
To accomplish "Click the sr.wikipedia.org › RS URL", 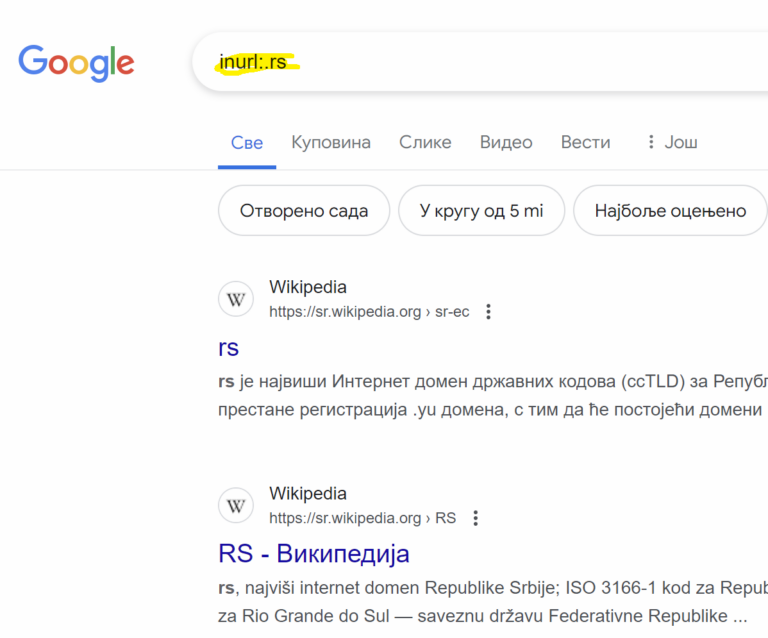I will pyautogui.click(x=362, y=518).
